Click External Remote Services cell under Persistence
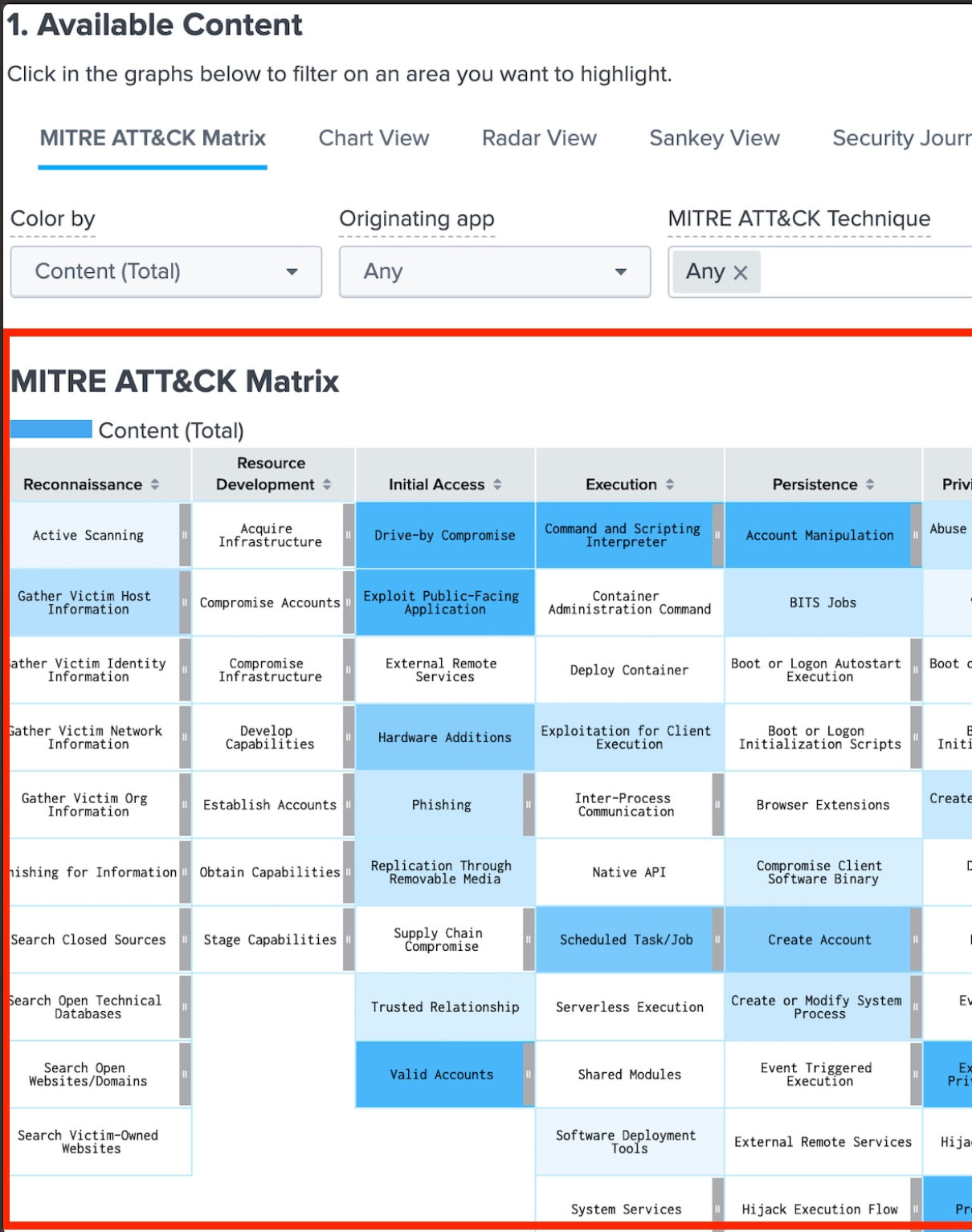 tap(823, 1142)
